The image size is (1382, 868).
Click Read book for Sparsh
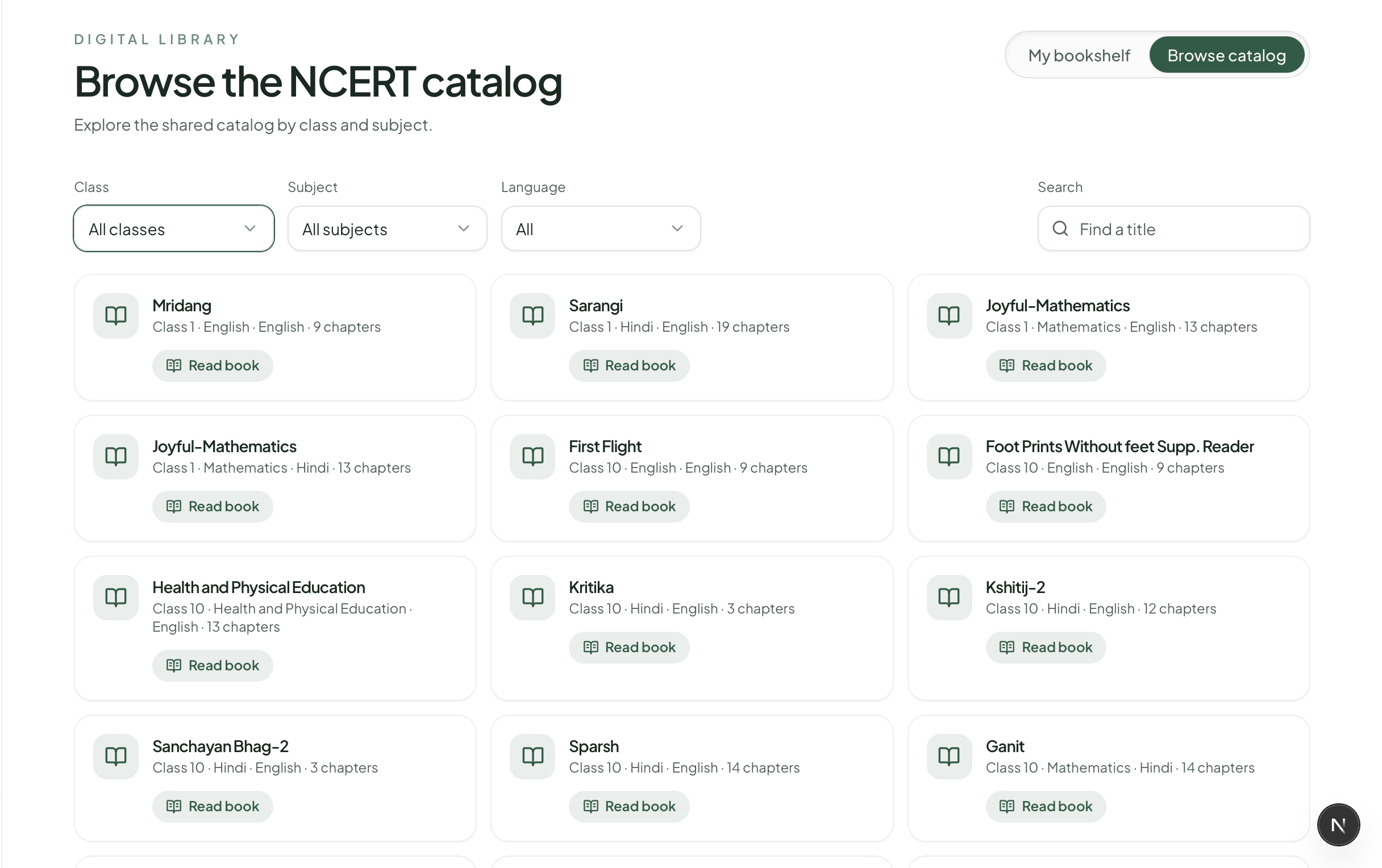click(629, 806)
